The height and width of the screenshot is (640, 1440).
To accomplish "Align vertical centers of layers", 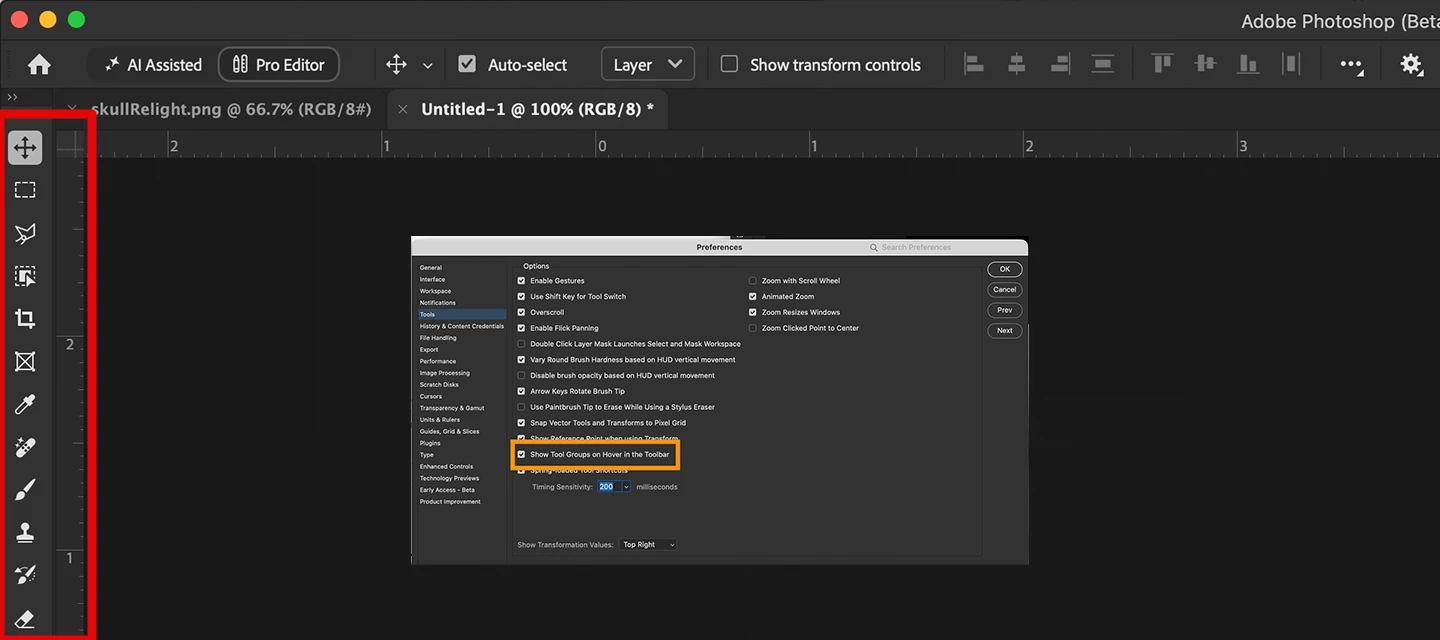I will [x=1205, y=64].
